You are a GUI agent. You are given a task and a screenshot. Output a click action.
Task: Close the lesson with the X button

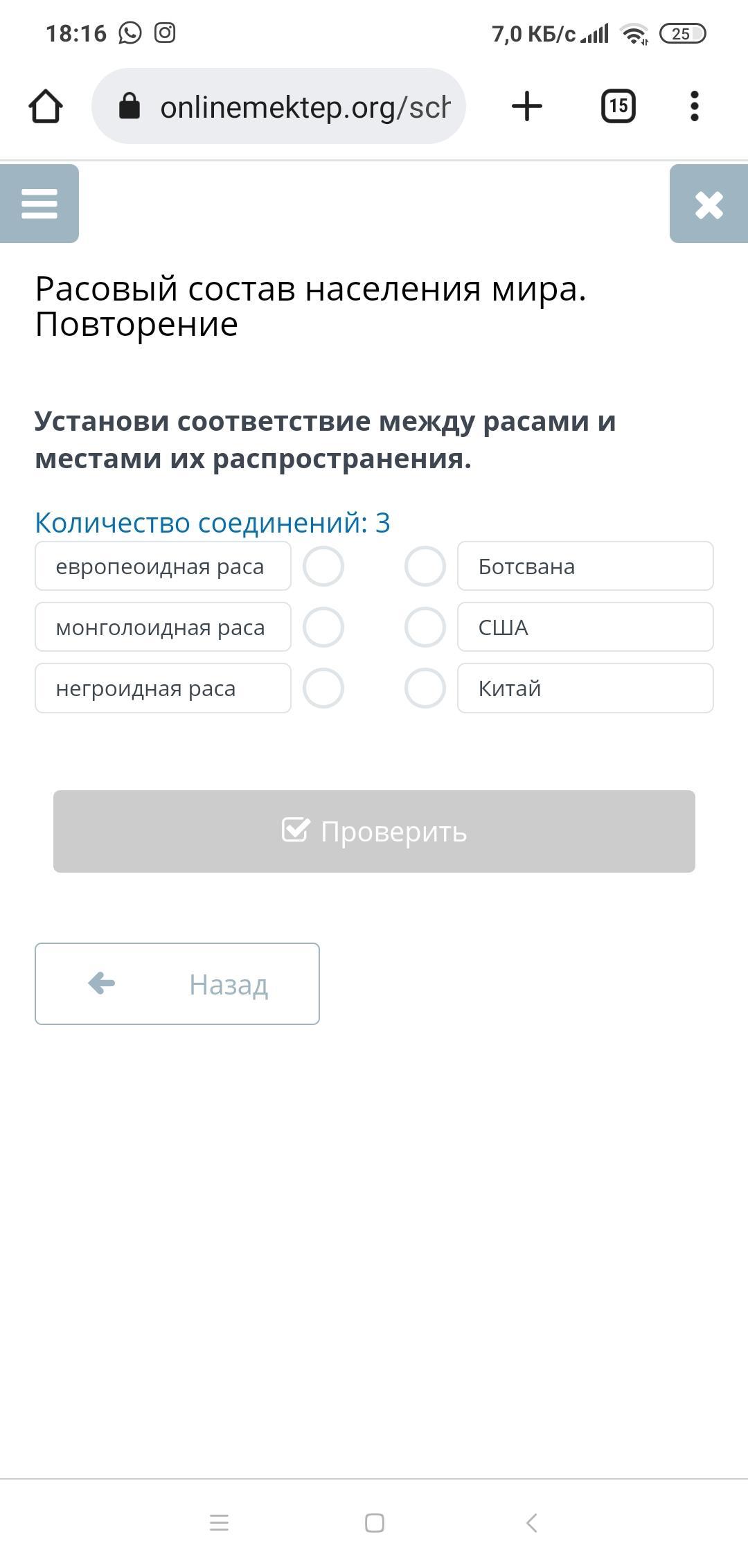(709, 204)
